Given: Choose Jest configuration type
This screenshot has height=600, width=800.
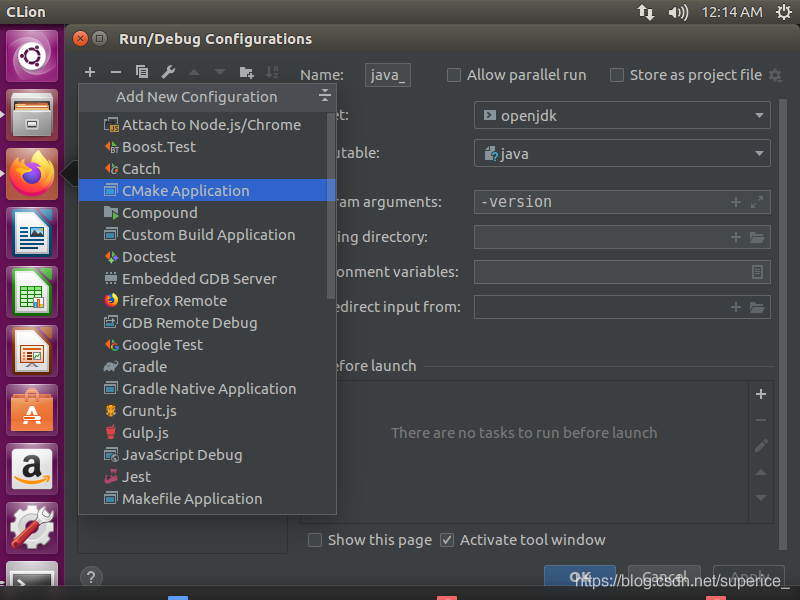Looking at the screenshot, I should 207,477.
